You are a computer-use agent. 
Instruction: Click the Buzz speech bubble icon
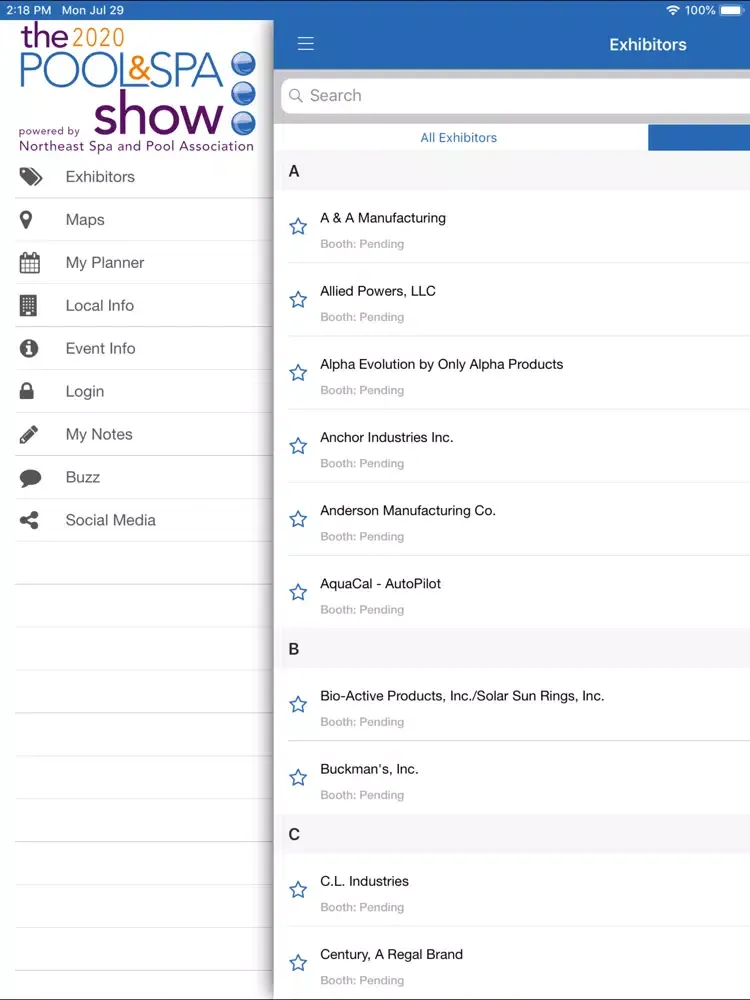point(30,478)
